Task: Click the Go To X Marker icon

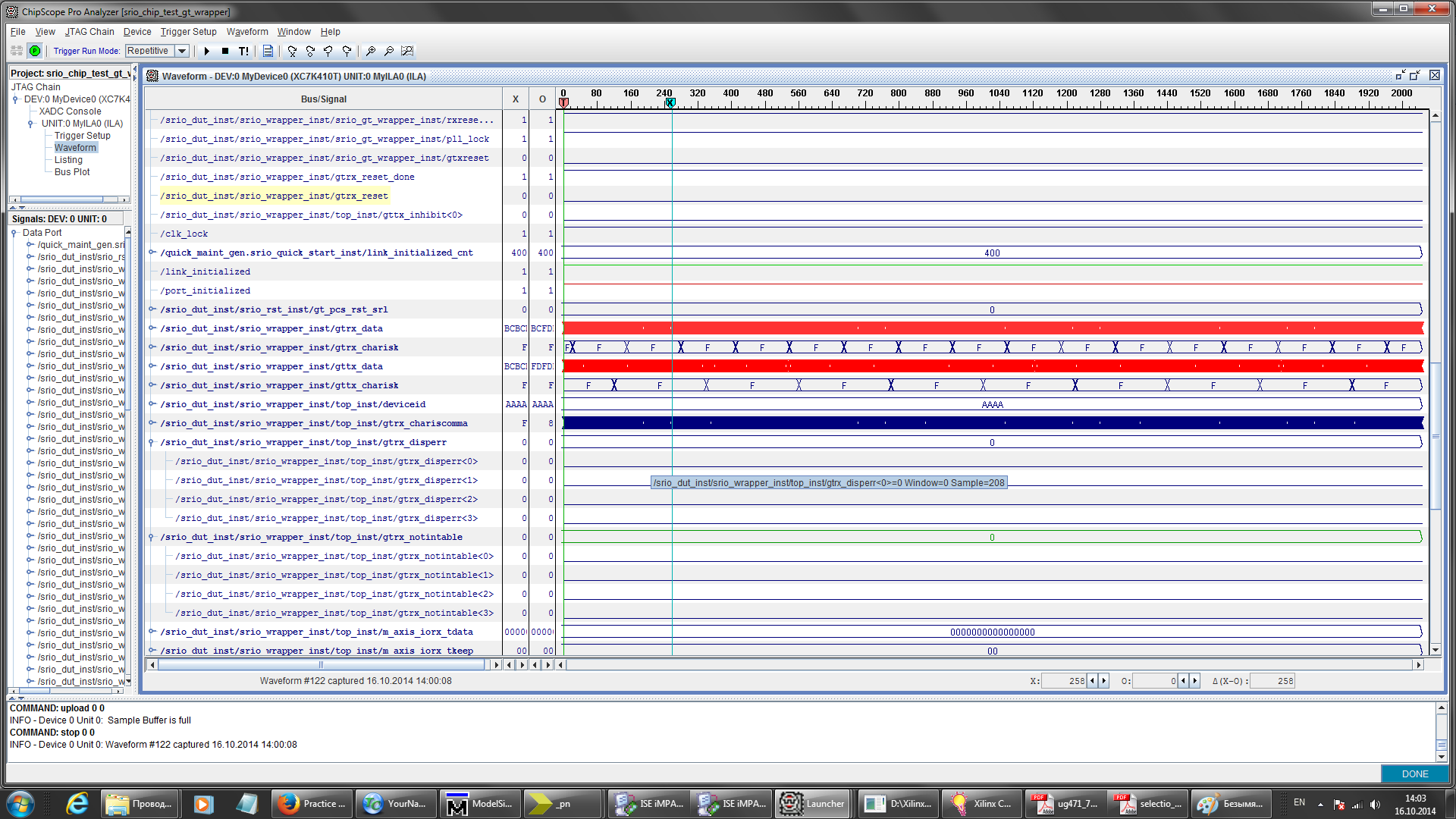Action: [292, 51]
